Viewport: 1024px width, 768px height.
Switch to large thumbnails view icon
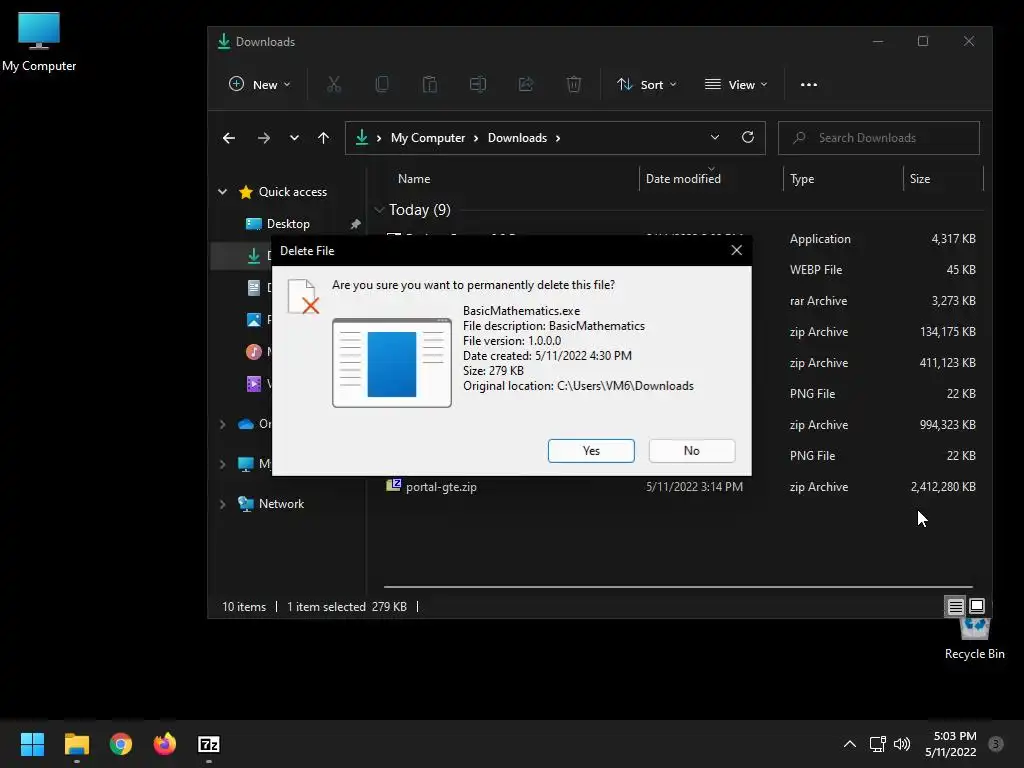977,606
